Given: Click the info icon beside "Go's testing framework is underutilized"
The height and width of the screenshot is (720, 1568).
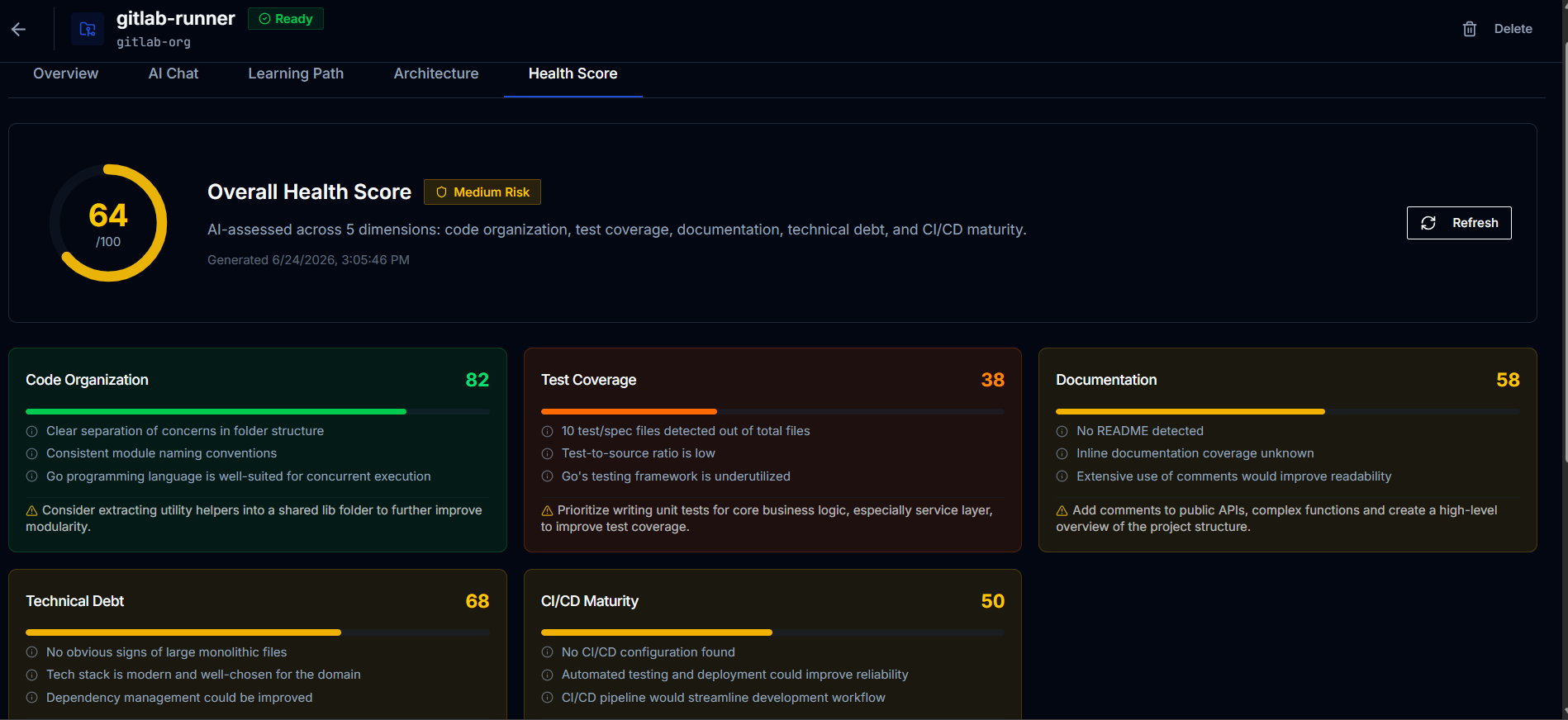Looking at the screenshot, I should click(x=547, y=476).
